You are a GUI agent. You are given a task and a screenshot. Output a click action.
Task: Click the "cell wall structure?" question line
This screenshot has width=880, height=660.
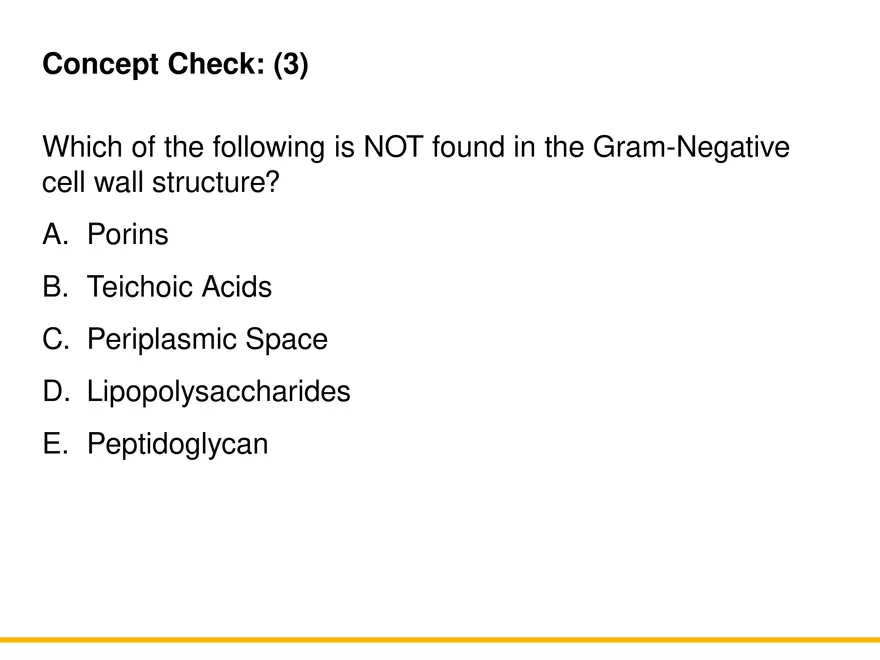161,184
